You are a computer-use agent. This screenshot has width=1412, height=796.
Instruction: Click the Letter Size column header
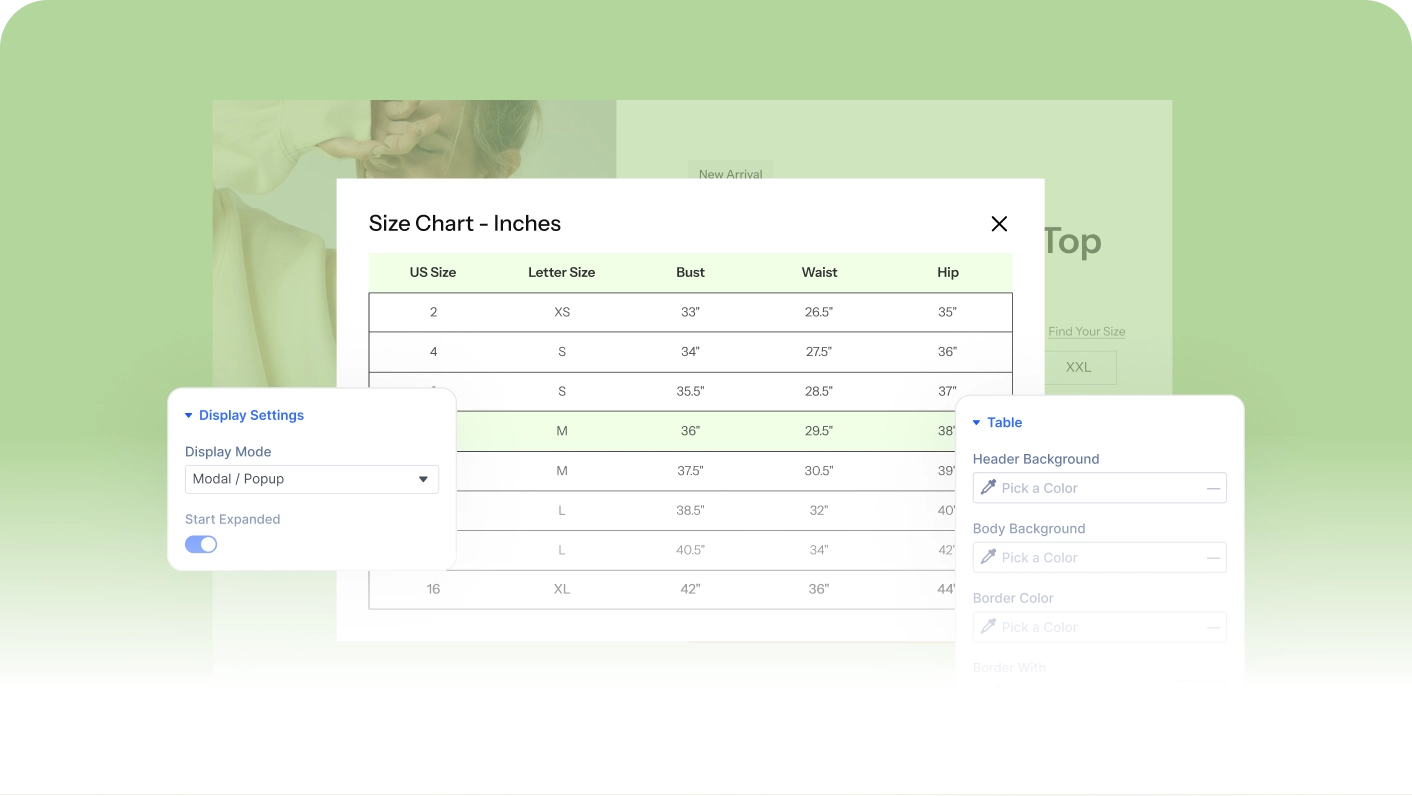click(562, 272)
